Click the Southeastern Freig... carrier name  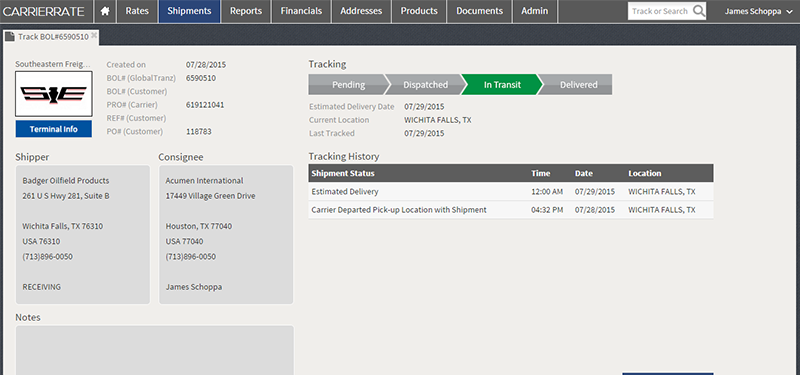[53, 64]
